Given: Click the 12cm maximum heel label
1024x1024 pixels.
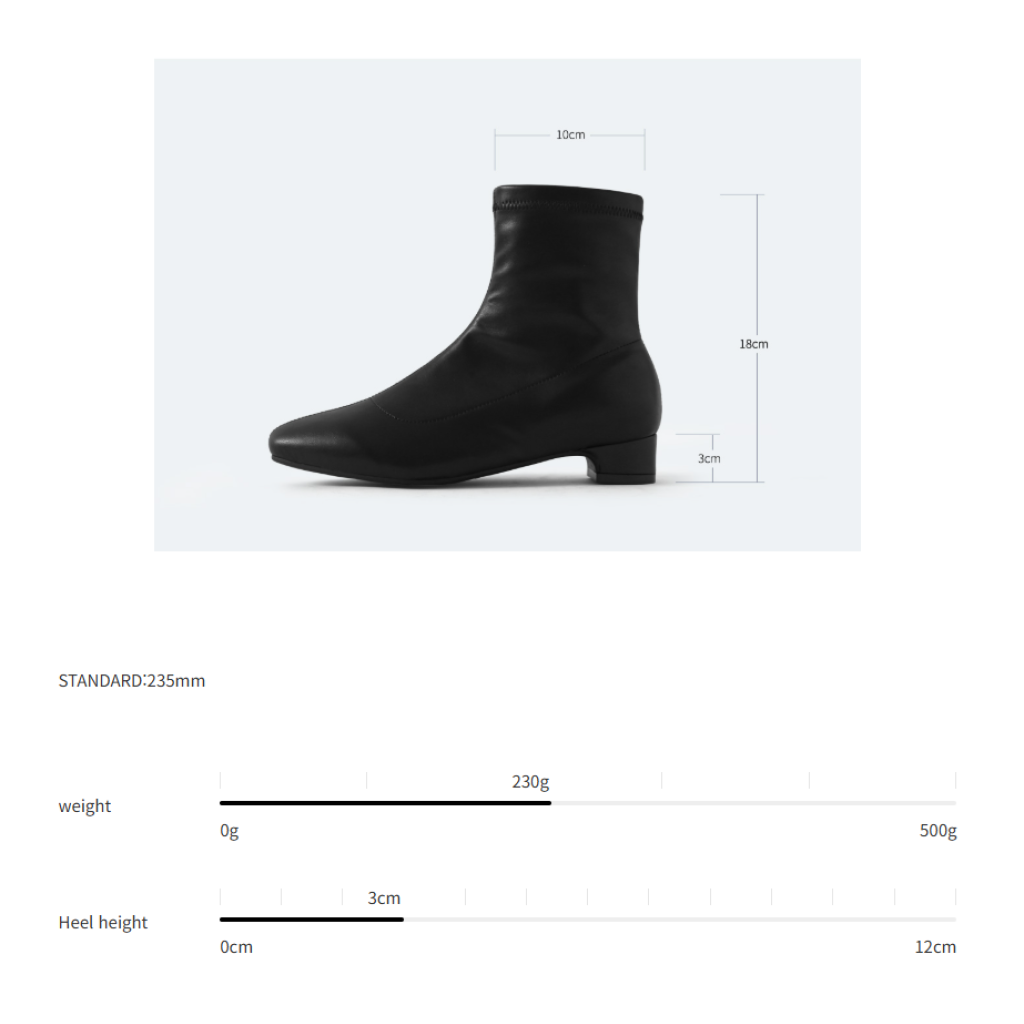Looking at the screenshot, I should 935,947.
